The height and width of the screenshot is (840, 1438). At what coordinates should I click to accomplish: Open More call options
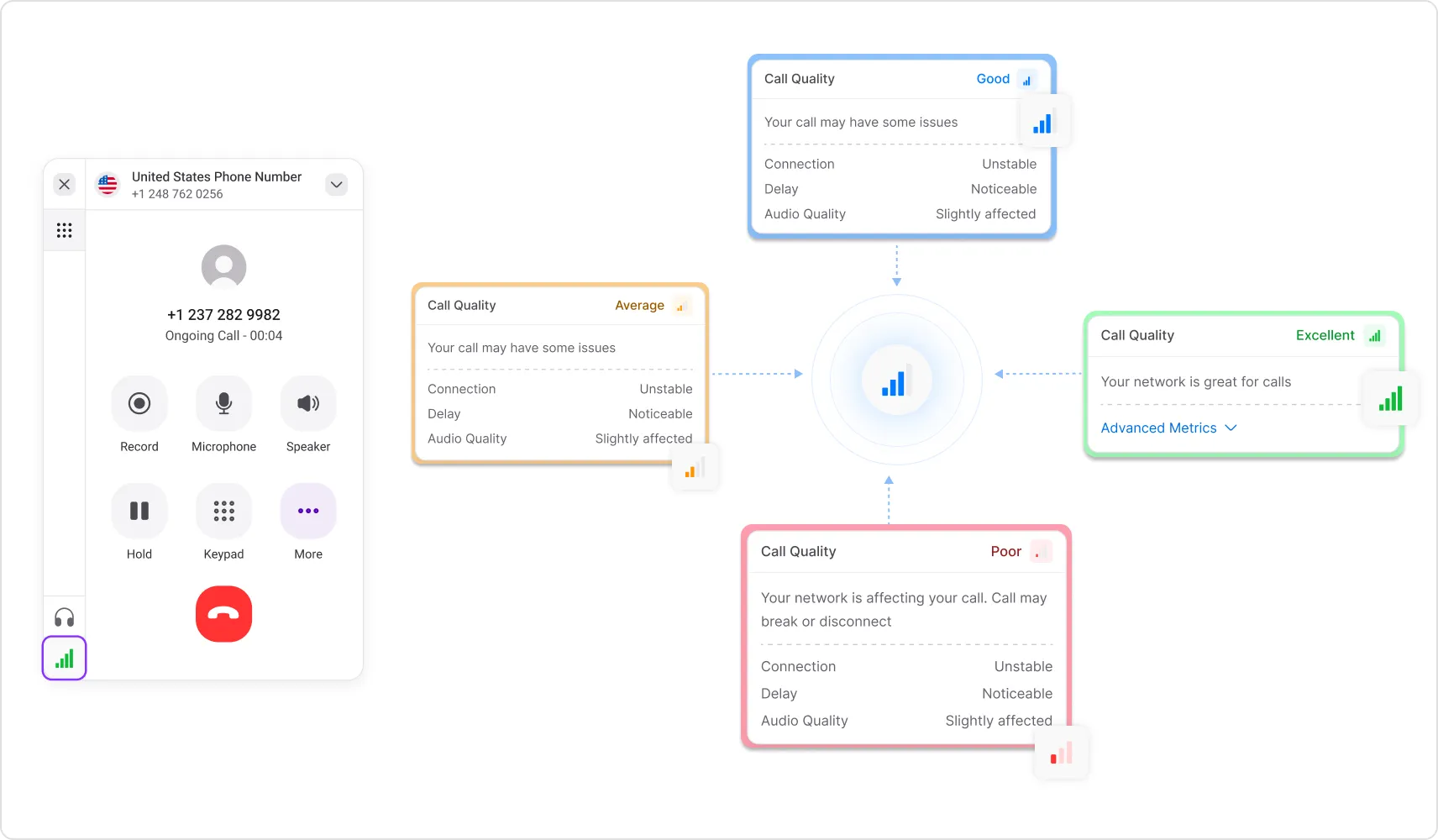coord(308,511)
